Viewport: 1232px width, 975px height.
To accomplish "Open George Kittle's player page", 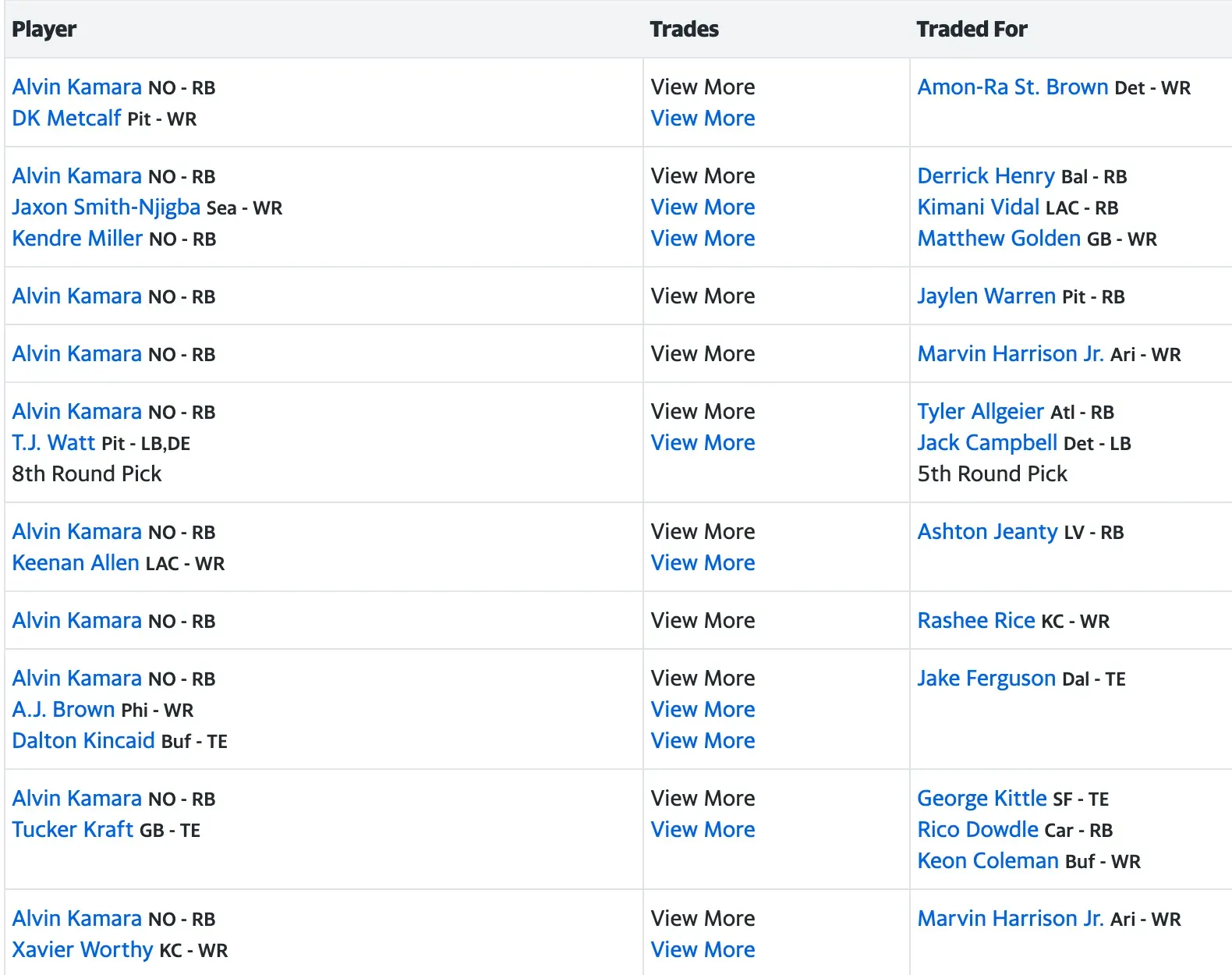I will pos(982,798).
